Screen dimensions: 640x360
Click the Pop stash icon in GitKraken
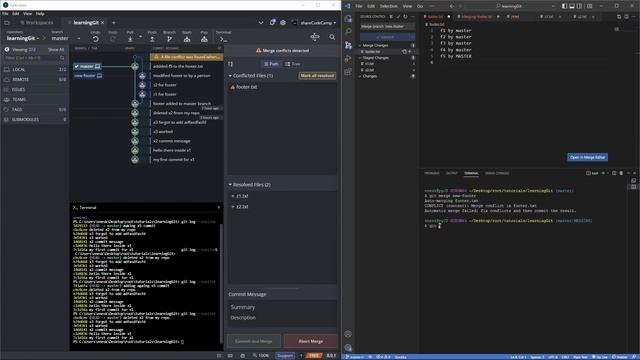click(x=204, y=39)
